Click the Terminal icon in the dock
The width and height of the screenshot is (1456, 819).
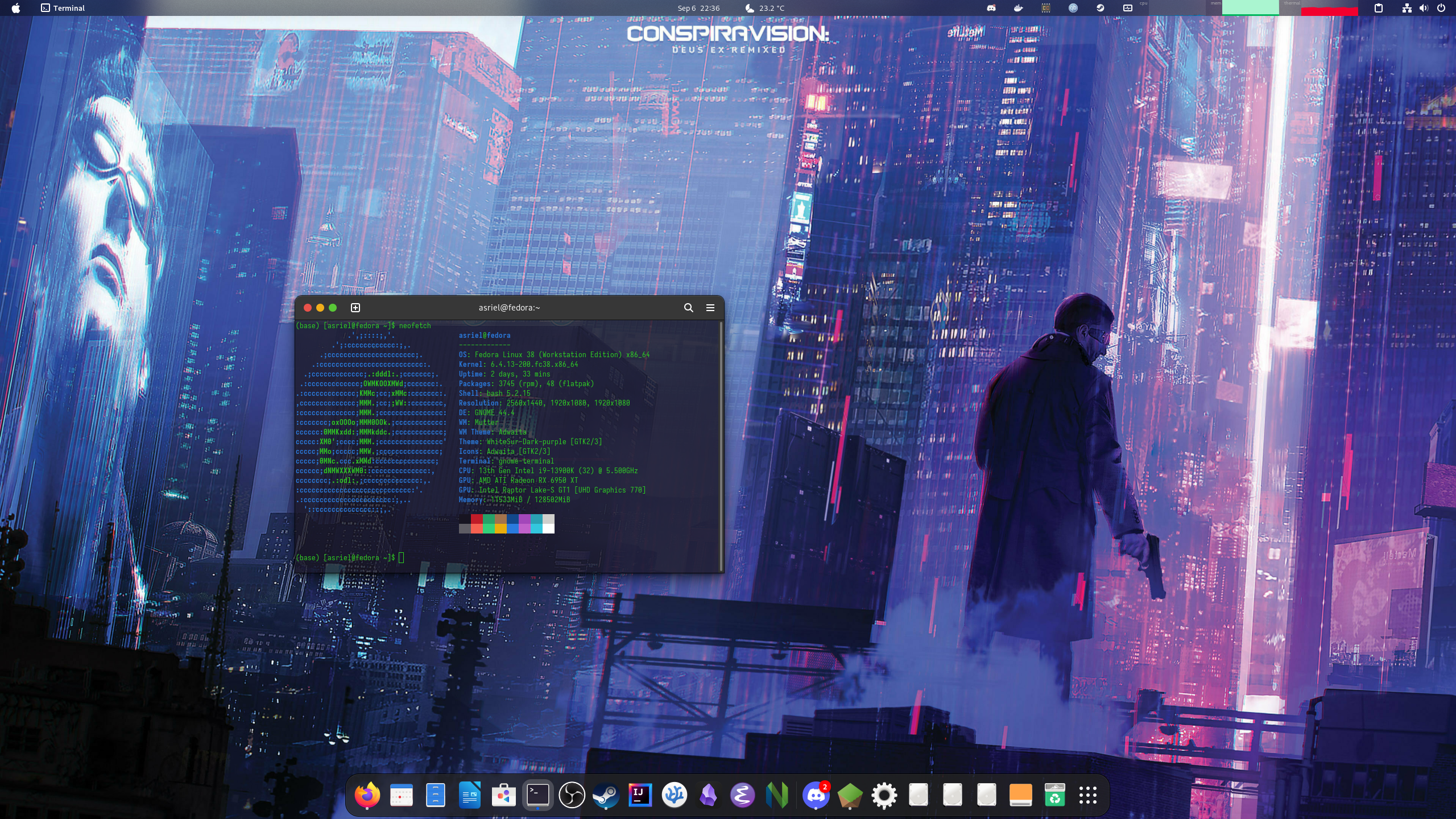[538, 795]
